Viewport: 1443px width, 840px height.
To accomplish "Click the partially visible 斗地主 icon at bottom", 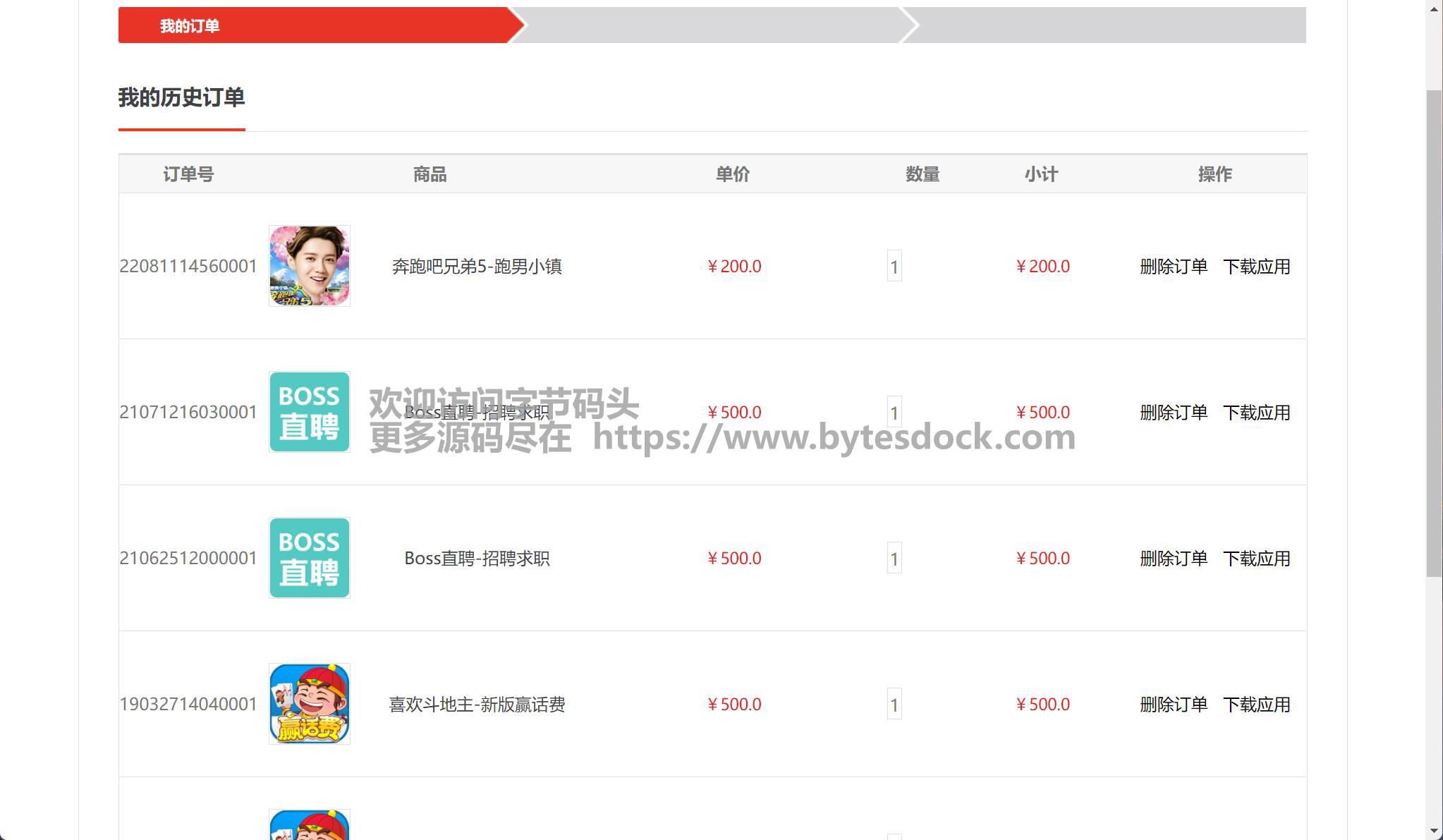I will 309,825.
